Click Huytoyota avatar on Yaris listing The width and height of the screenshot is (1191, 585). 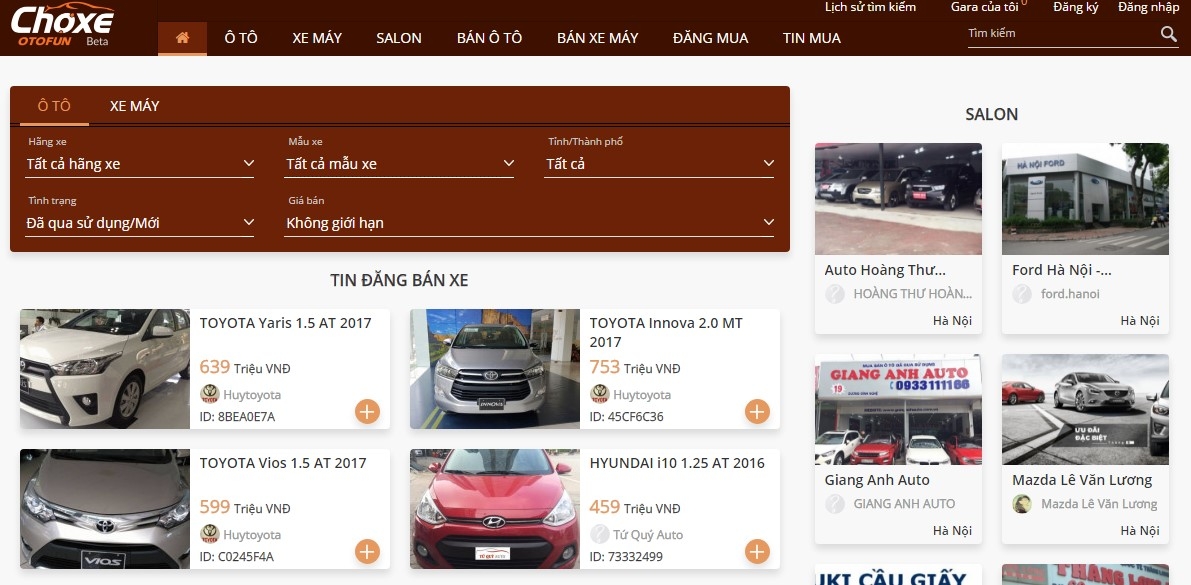(x=210, y=394)
